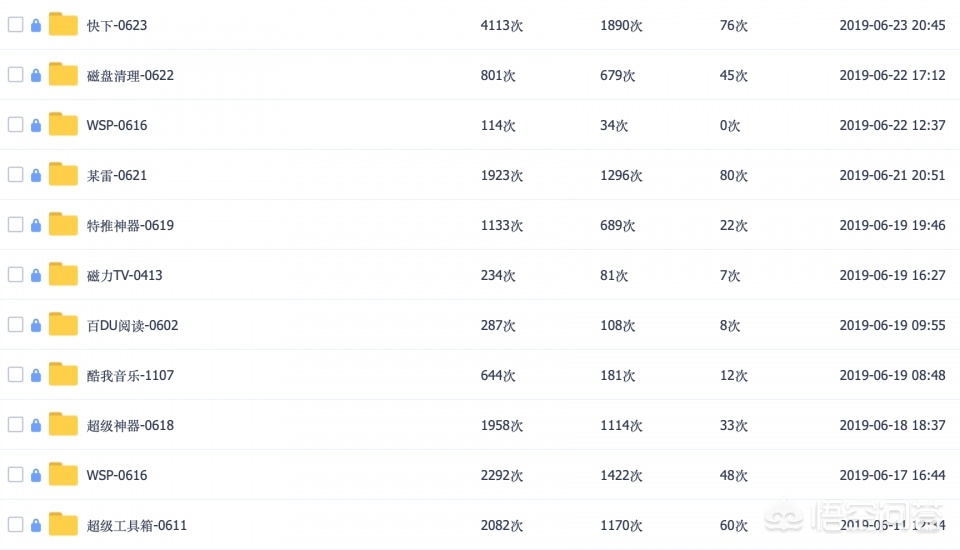Click the folder icon for 快下-0623
Viewport: 960px width, 550px height.
[63, 25]
